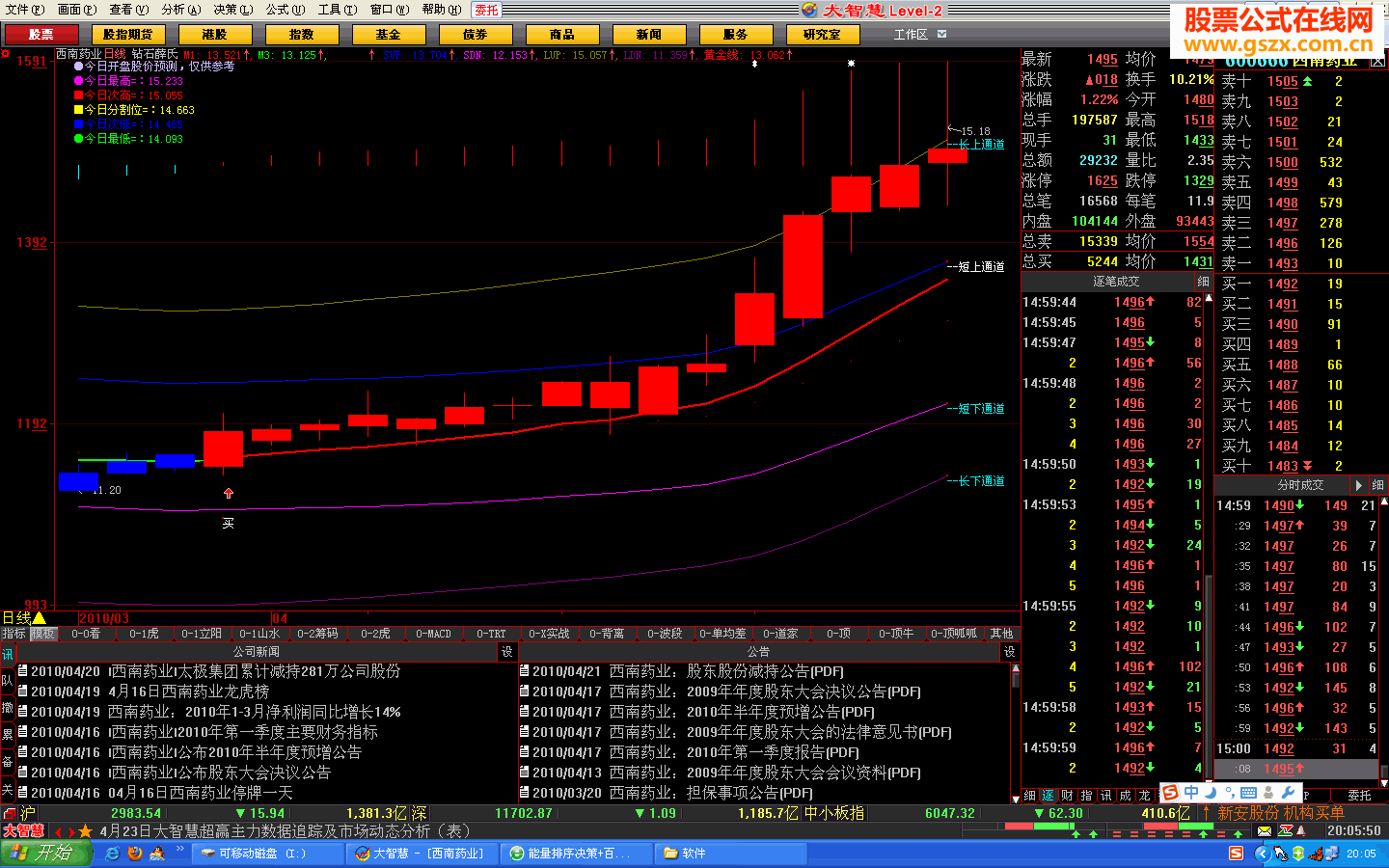Toggle Sogou punctuation mode icon
1389x868 pixels.
pyautogui.click(x=1229, y=793)
